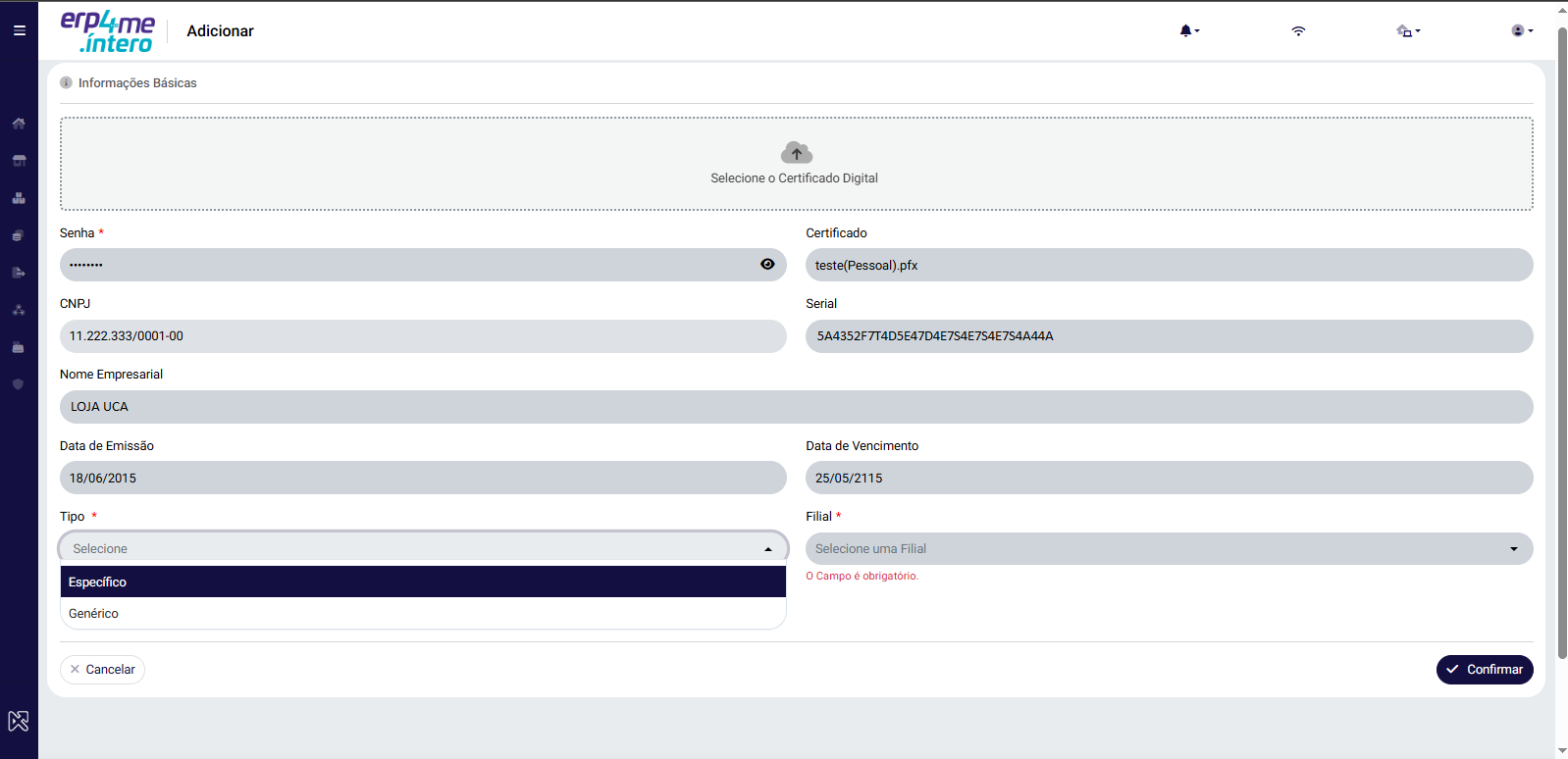Click the digital certificate upload area

[x=796, y=164]
